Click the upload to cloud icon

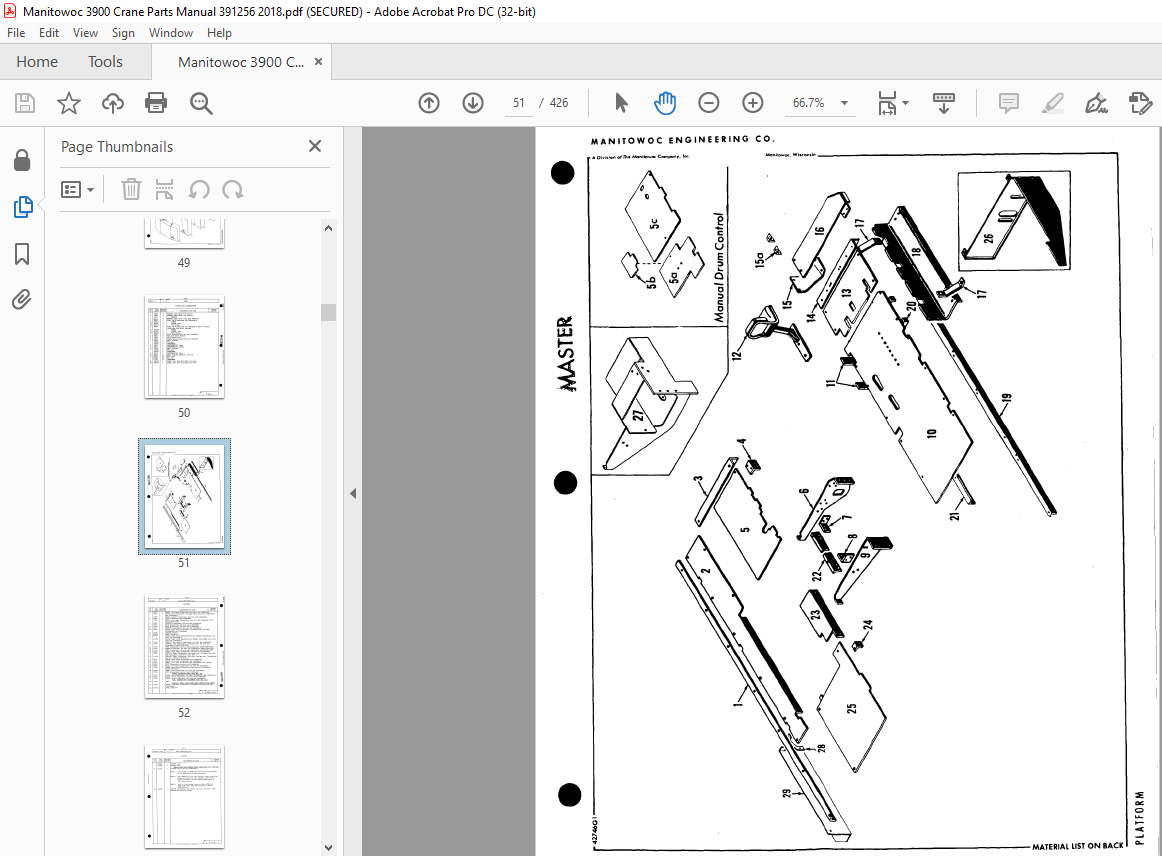113,103
